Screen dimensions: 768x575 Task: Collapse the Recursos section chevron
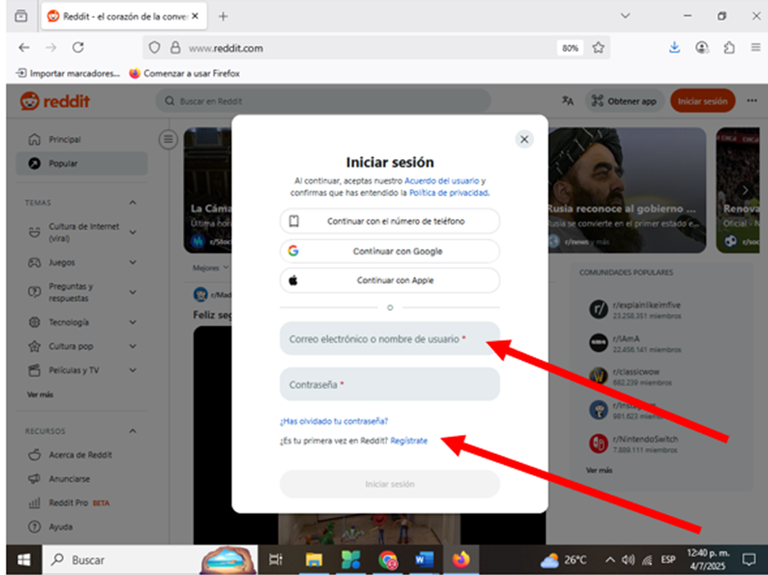coord(133,431)
